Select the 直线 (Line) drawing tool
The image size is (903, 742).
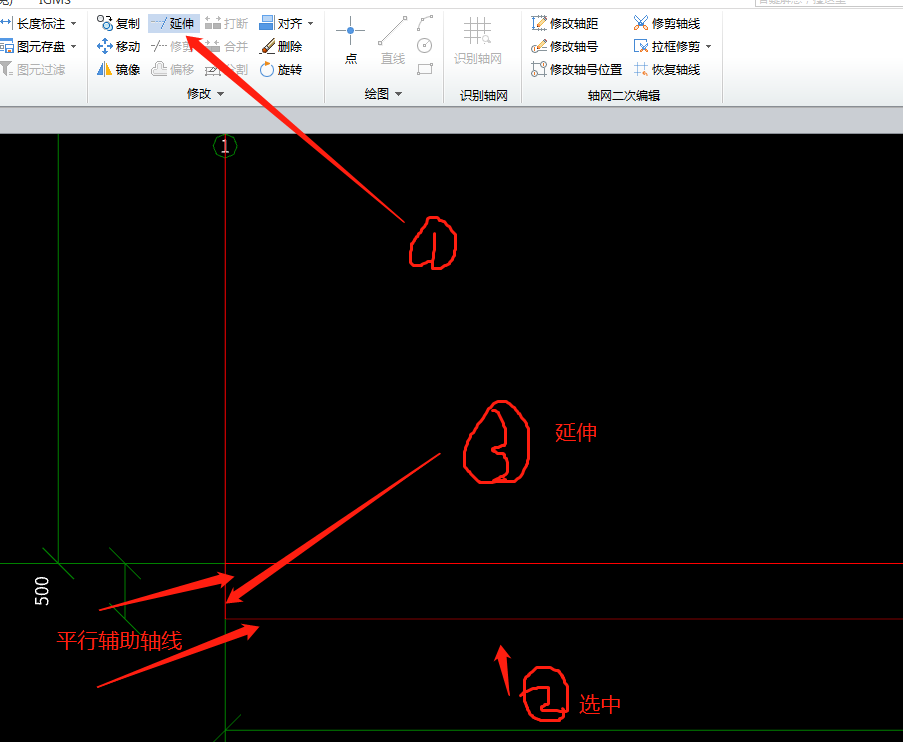point(393,39)
